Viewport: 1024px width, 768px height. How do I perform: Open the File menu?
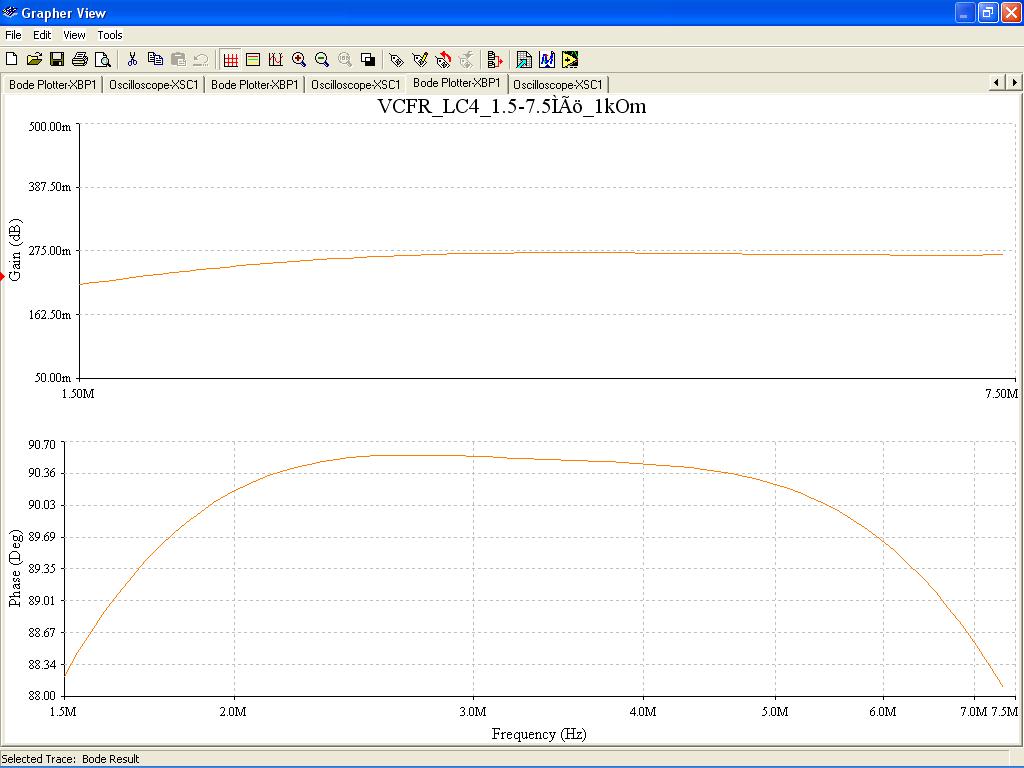13,35
